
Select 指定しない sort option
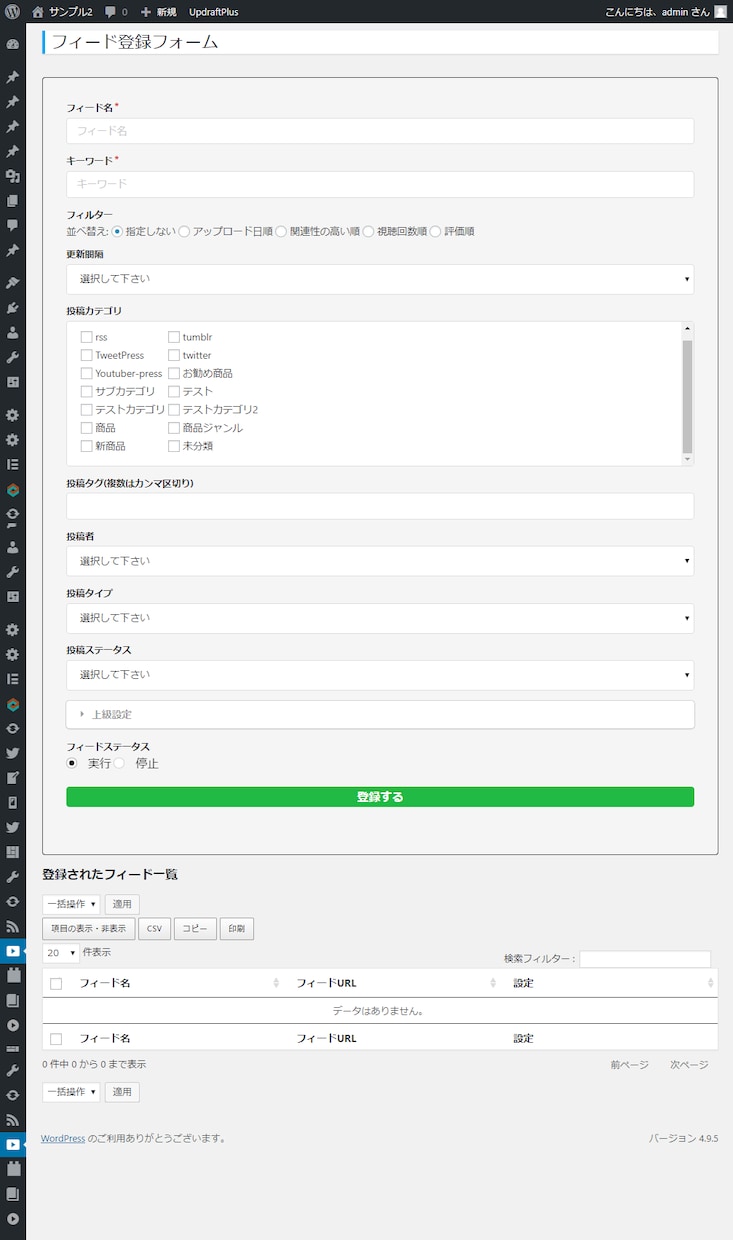pyautogui.click(x=118, y=231)
